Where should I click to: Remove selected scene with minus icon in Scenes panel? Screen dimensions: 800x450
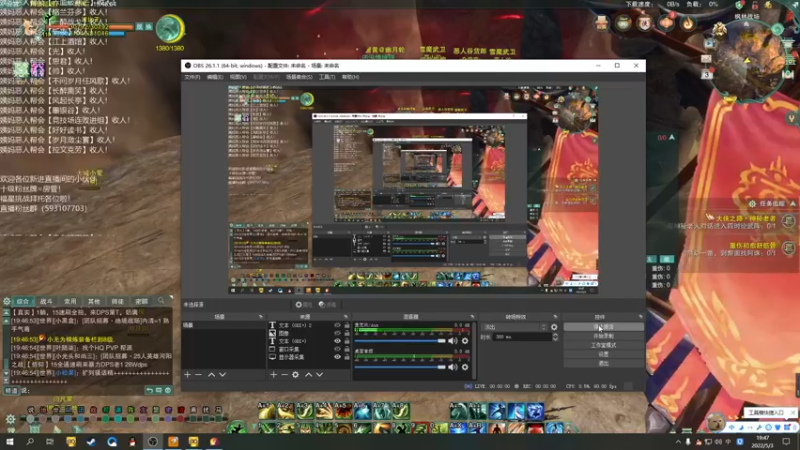click(198, 374)
